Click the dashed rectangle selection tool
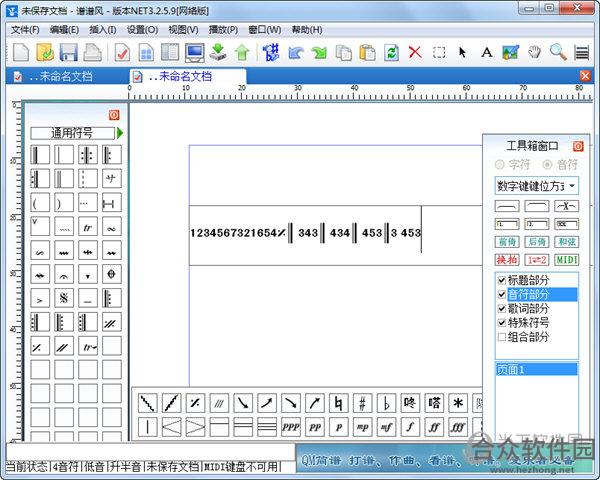 [439, 52]
